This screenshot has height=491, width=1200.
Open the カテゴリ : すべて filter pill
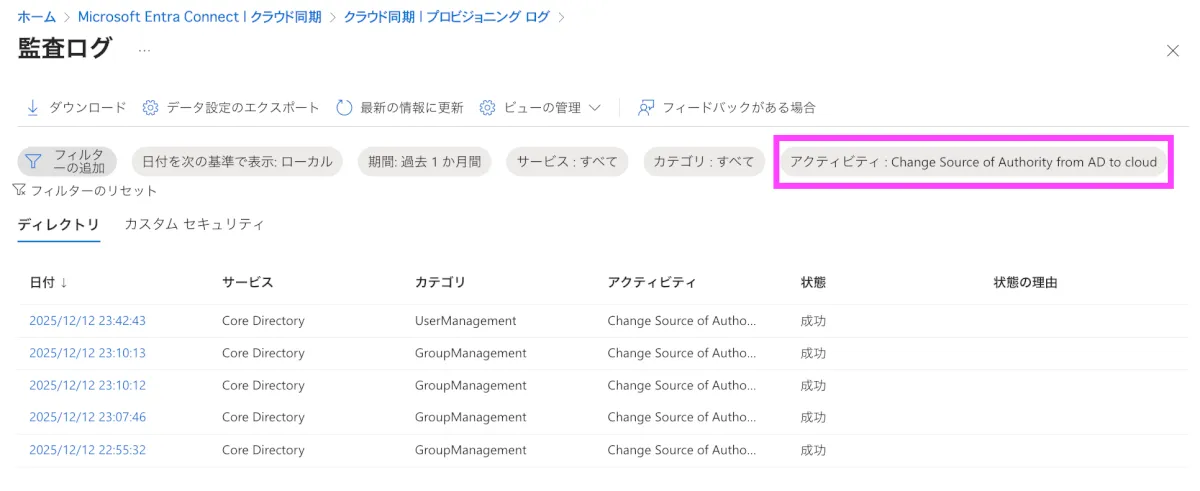pos(704,162)
